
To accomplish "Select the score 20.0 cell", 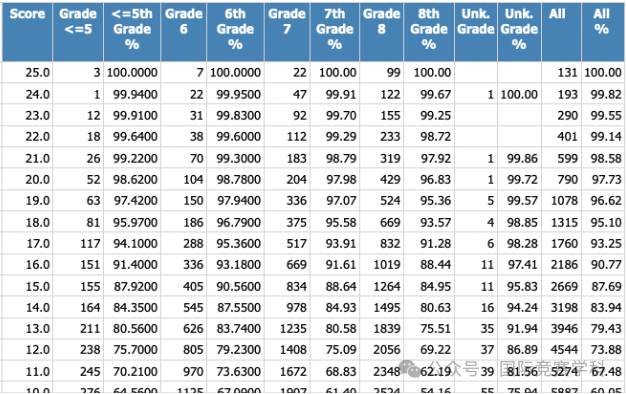I will [27, 180].
